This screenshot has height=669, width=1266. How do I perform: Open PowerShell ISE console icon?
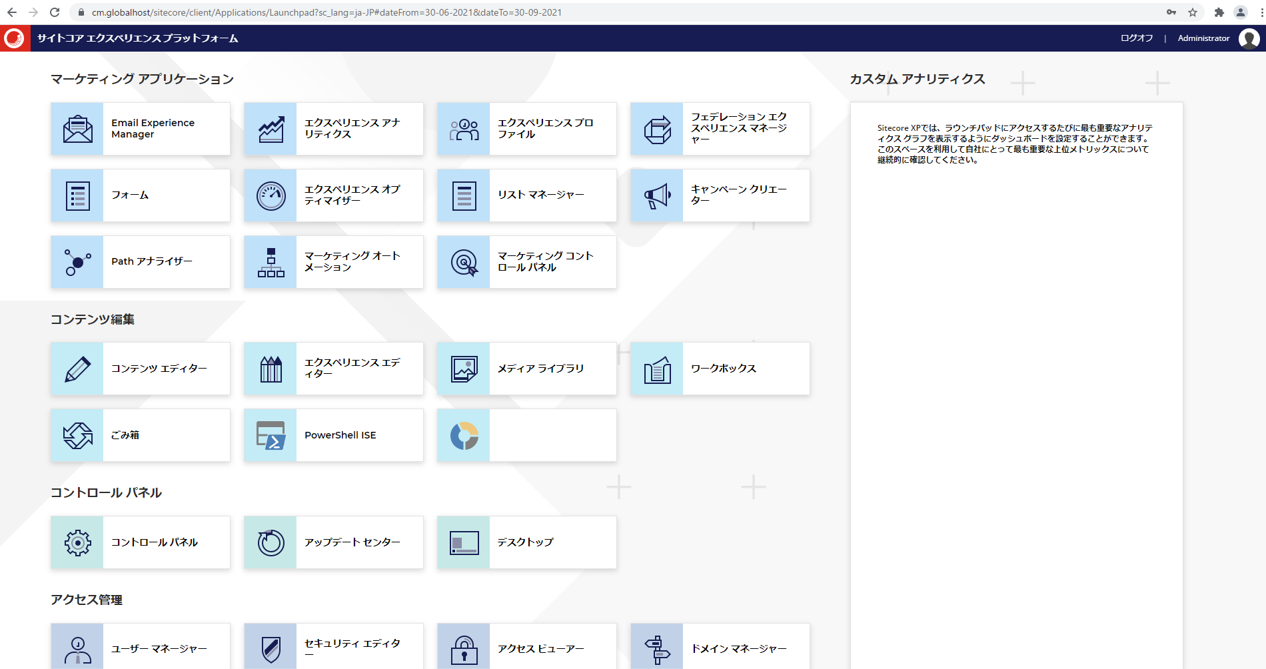coord(270,435)
